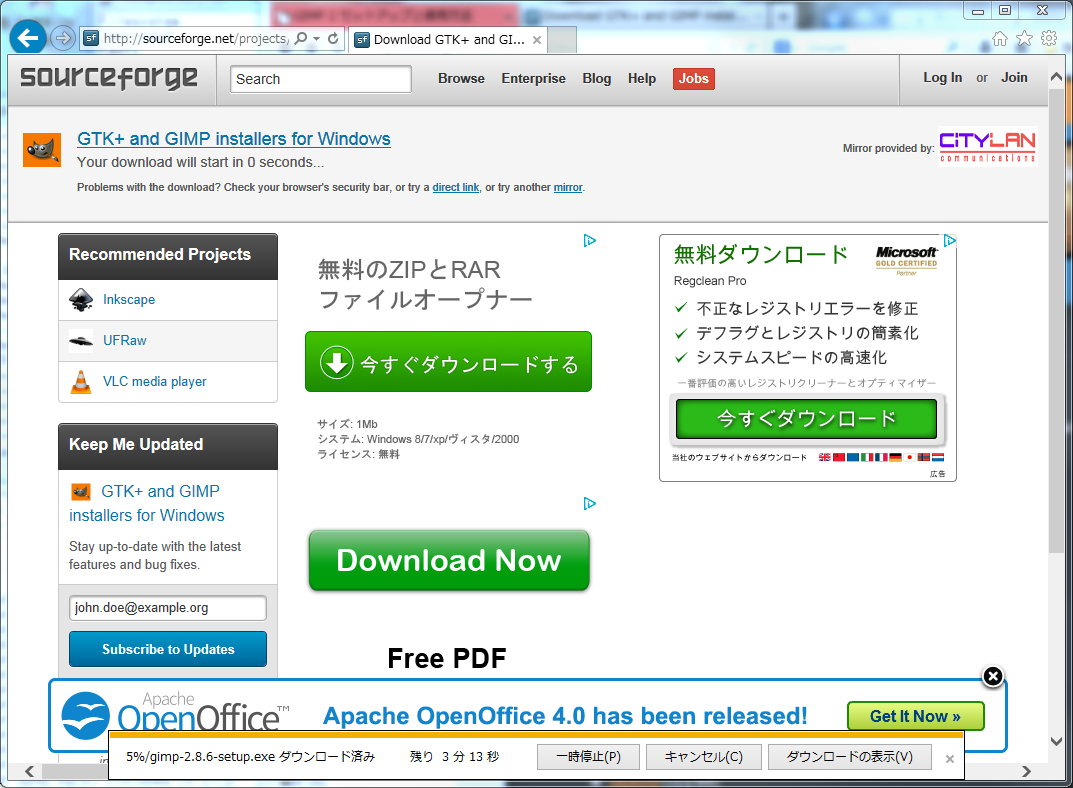Click the GIMP icon under Keep Me Updated
Viewport: 1073px width, 788px height.
click(x=81, y=492)
